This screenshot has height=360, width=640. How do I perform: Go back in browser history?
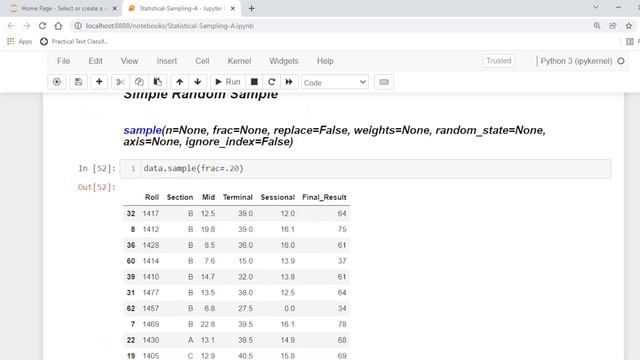click(x=11, y=26)
